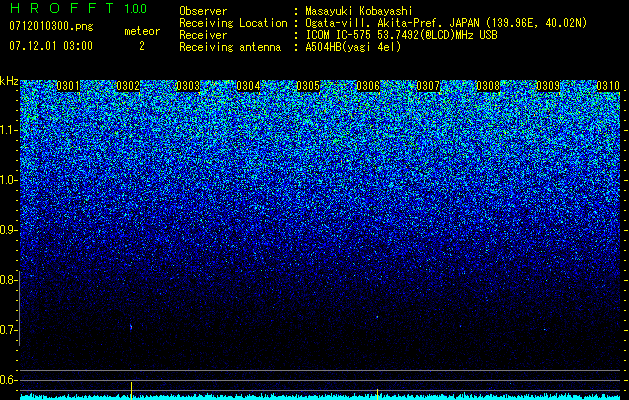629x400 pixels.
Task: Click the Observer field label
Action: coord(203,11)
